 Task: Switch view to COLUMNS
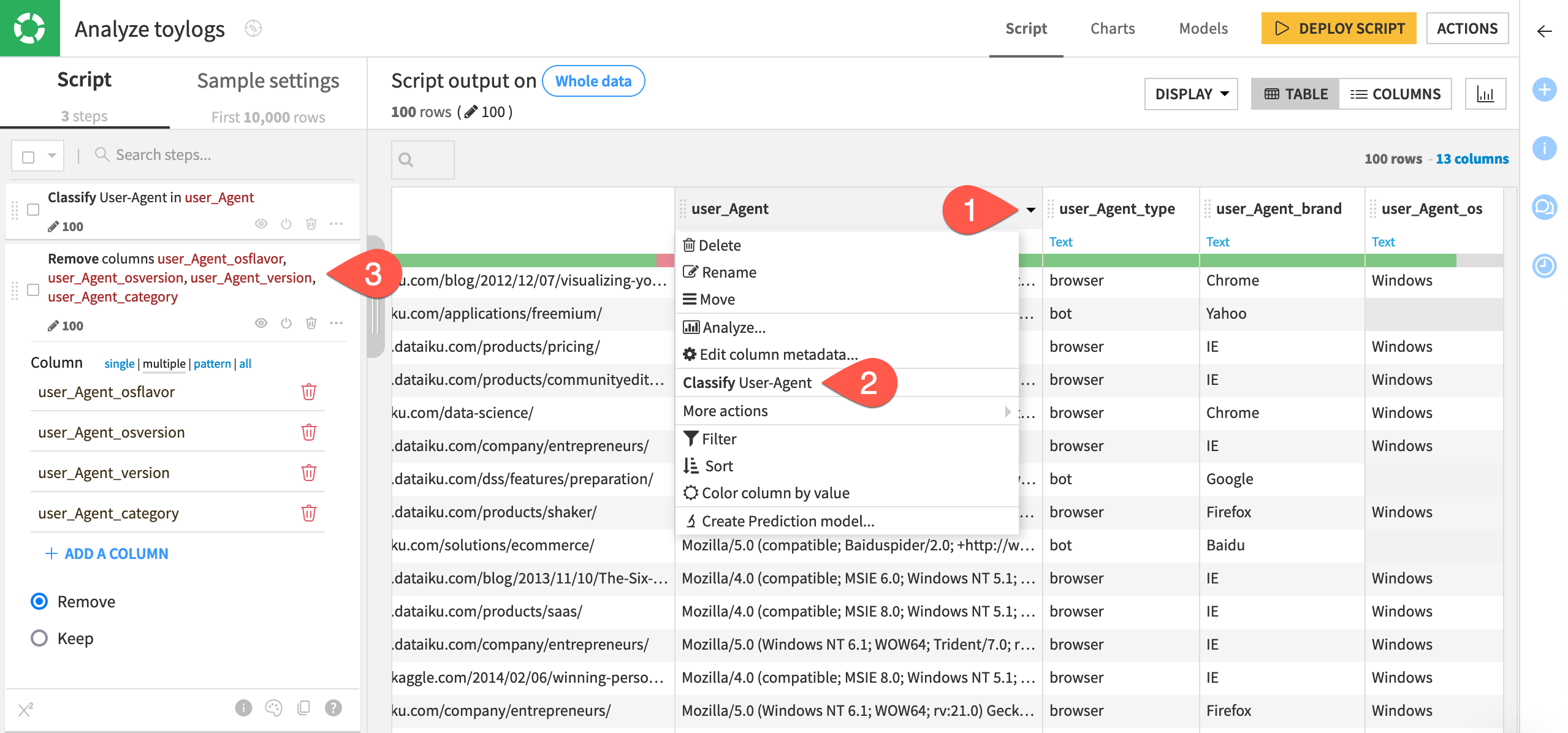coord(1395,94)
